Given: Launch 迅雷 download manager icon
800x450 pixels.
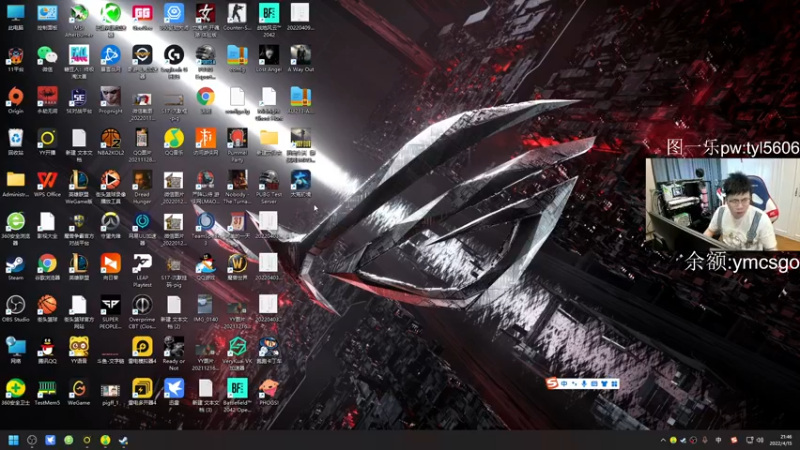Looking at the screenshot, I should click(174, 393).
